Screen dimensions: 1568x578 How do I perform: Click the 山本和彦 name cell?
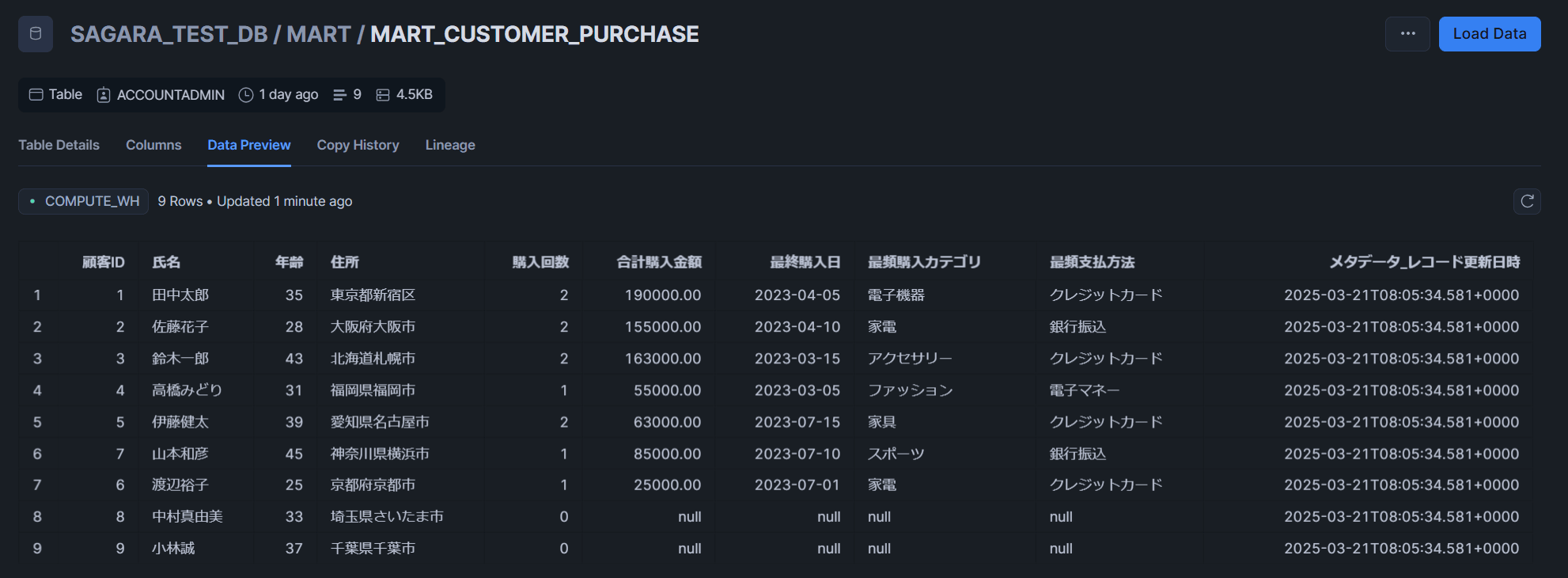(180, 453)
